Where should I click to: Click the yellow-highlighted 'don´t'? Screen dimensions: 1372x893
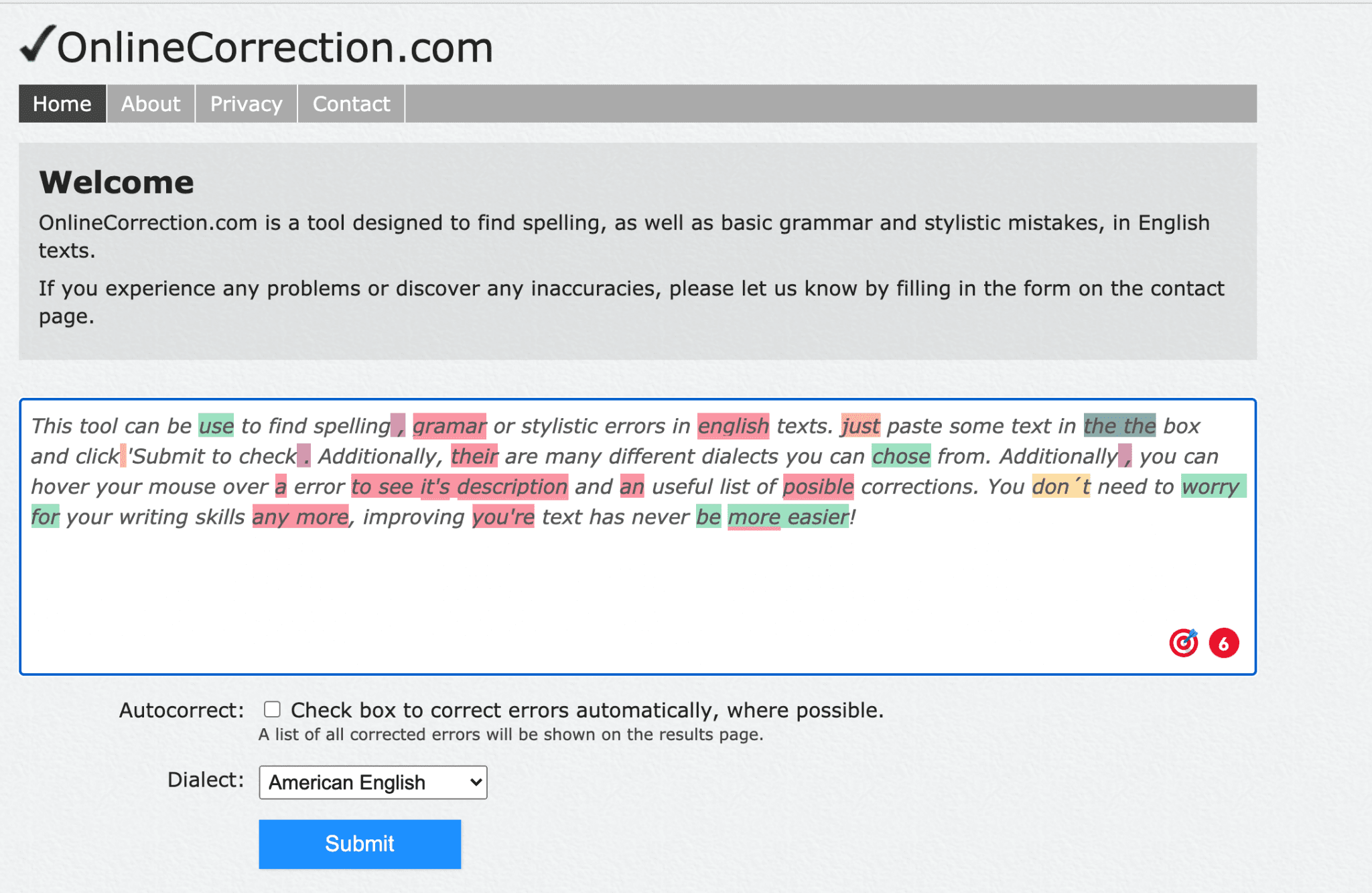(x=1060, y=487)
